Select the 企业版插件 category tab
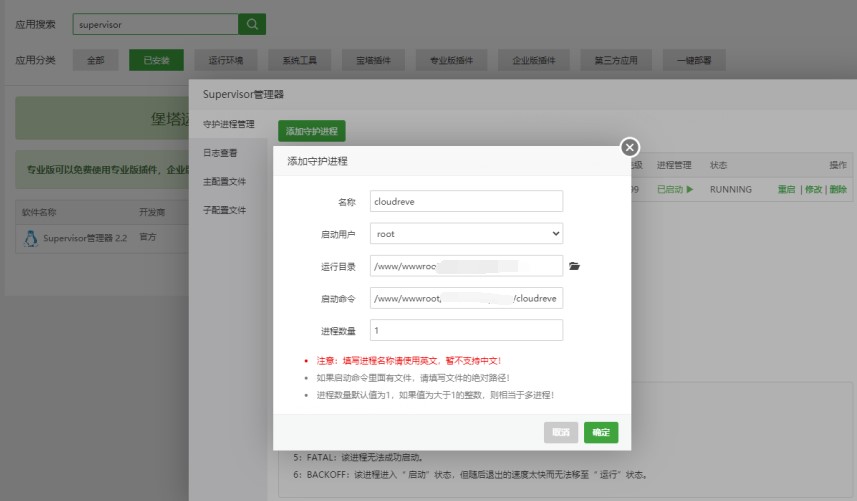This screenshot has width=857, height=501. 533,60
